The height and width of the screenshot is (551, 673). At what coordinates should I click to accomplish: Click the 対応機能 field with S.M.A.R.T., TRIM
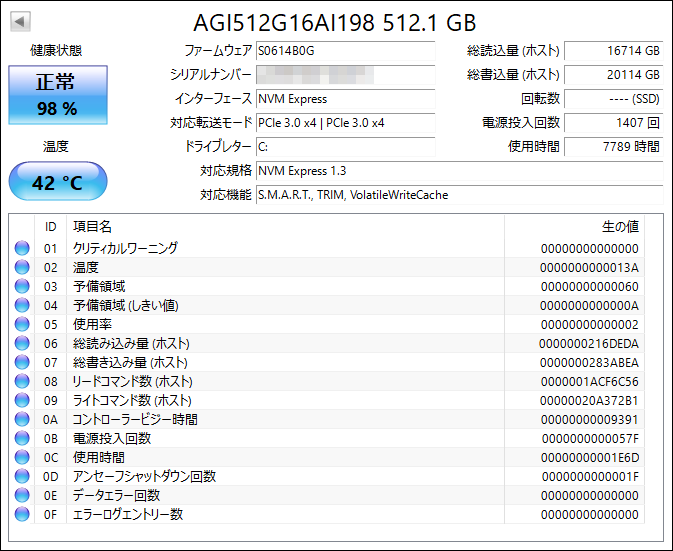458,195
